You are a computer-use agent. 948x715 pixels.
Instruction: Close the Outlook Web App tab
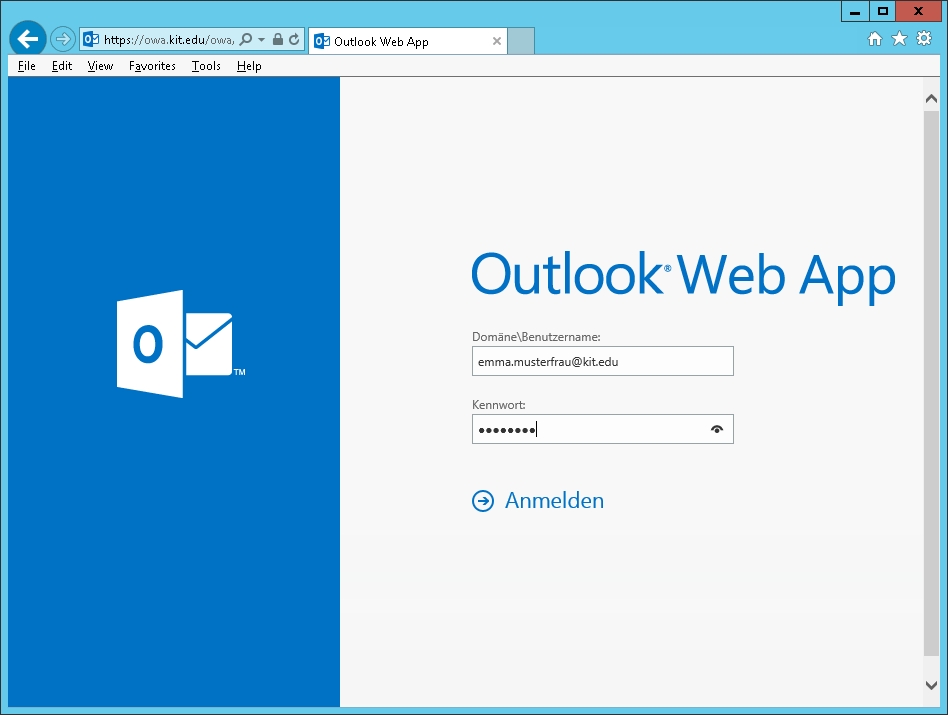[497, 41]
